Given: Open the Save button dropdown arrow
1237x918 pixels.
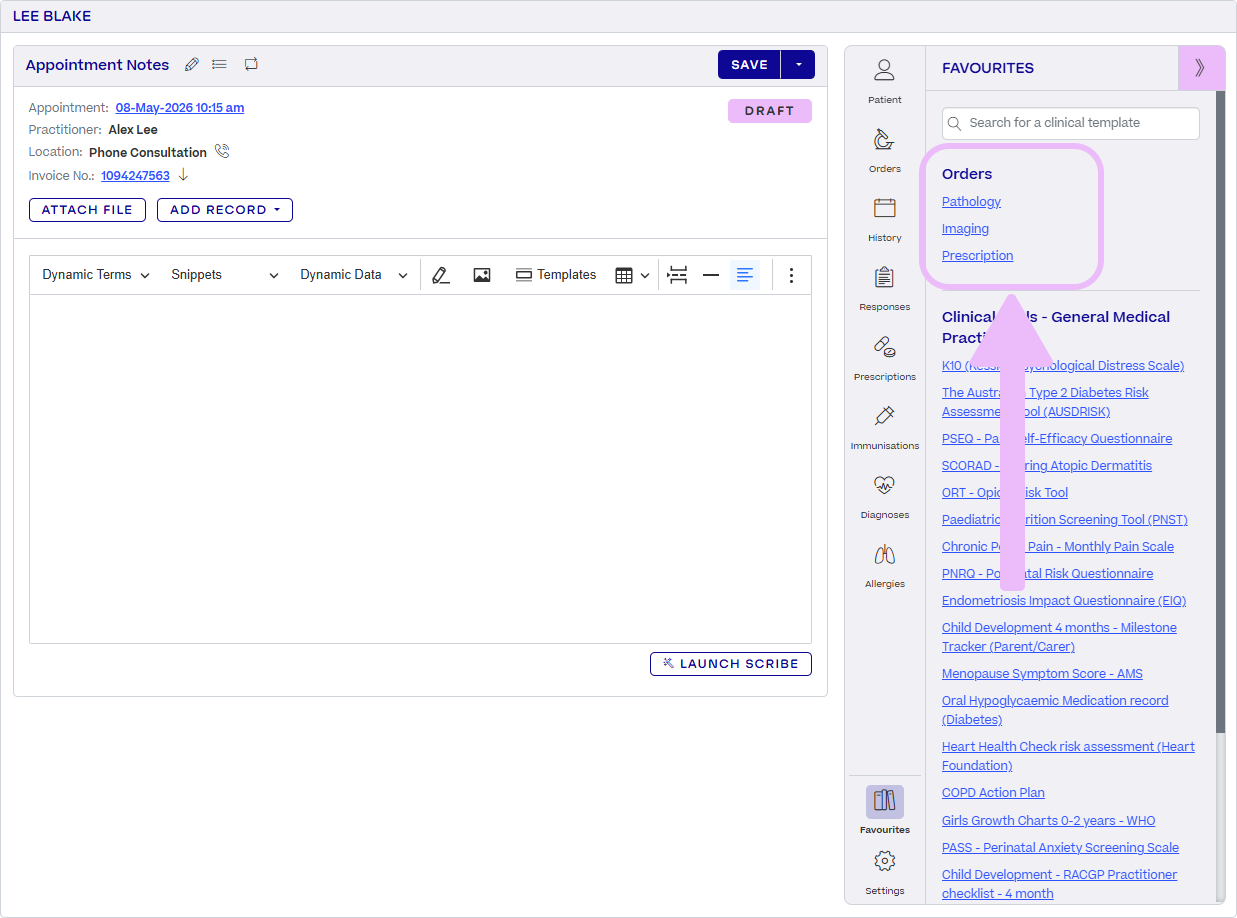Looking at the screenshot, I should tap(798, 64).
